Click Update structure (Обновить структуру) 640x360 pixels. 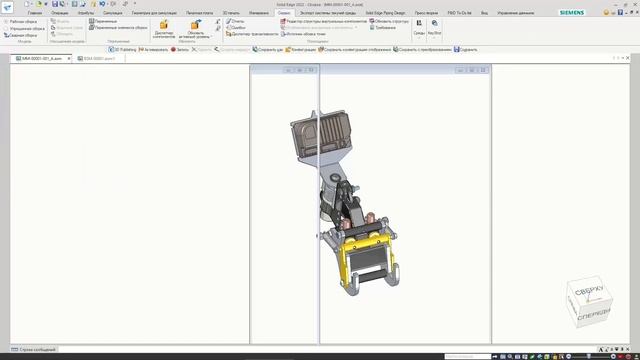[389, 21]
